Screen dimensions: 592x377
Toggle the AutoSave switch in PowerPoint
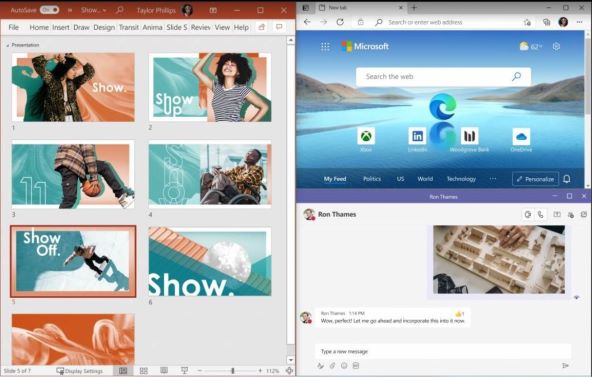click(49, 10)
